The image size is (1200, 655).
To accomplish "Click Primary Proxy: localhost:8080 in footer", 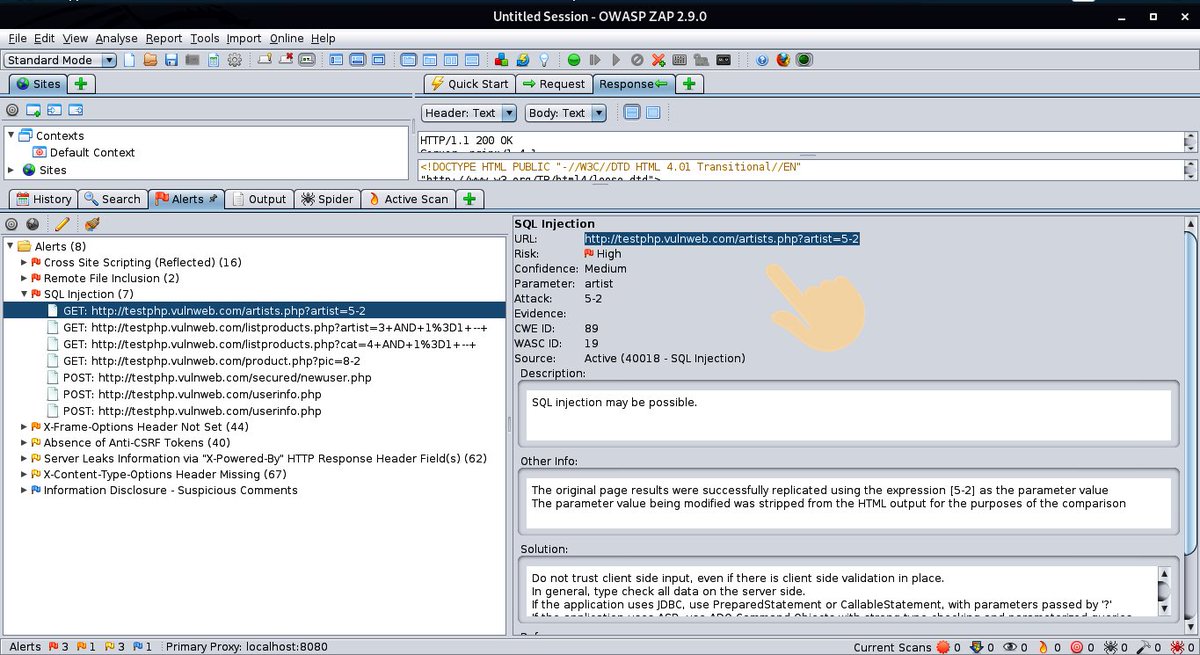I will pos(247,647).
